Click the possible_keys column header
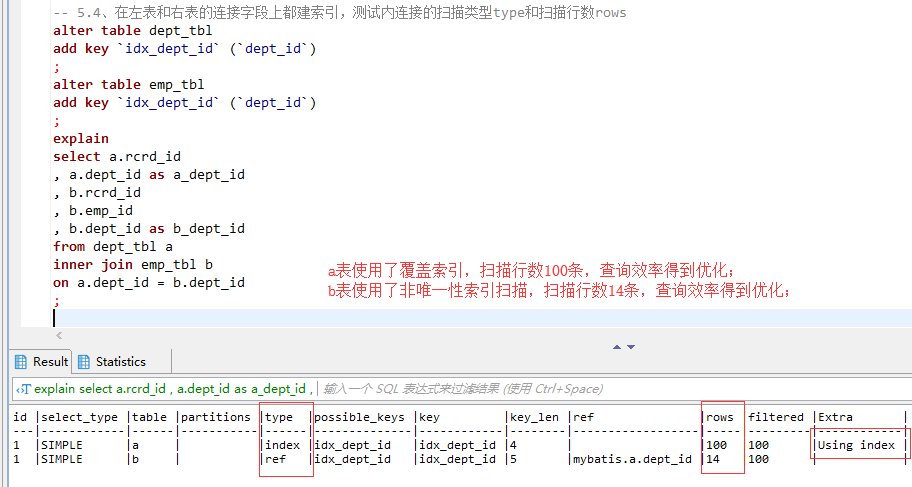Screen dimensions: 912x487 coord(359,417)
